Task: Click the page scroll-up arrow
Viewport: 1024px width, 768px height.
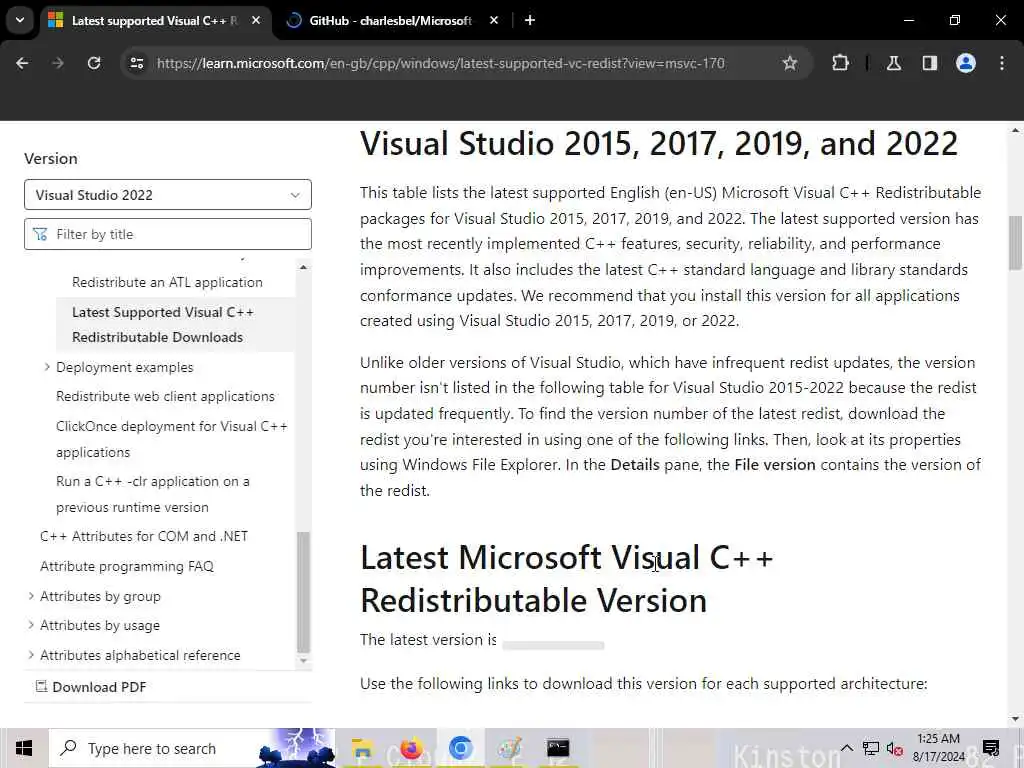Action: pyautogui.click(x=1015, y=131)
